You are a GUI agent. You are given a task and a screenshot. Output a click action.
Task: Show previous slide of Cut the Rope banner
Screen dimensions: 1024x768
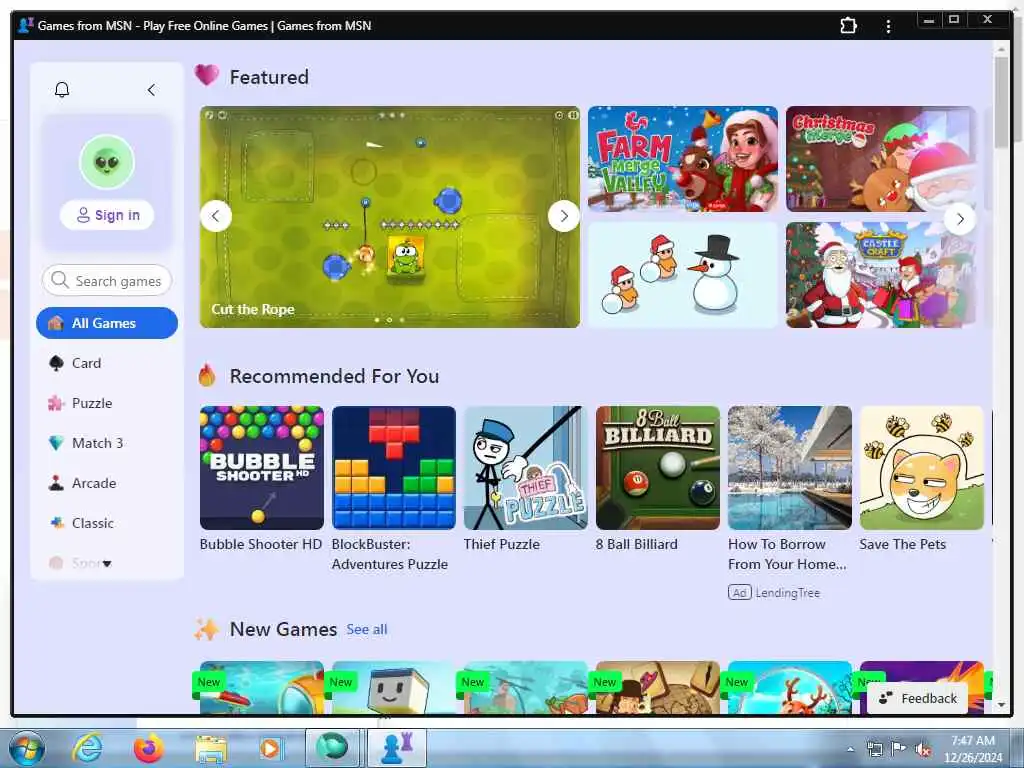coord(216,216)
